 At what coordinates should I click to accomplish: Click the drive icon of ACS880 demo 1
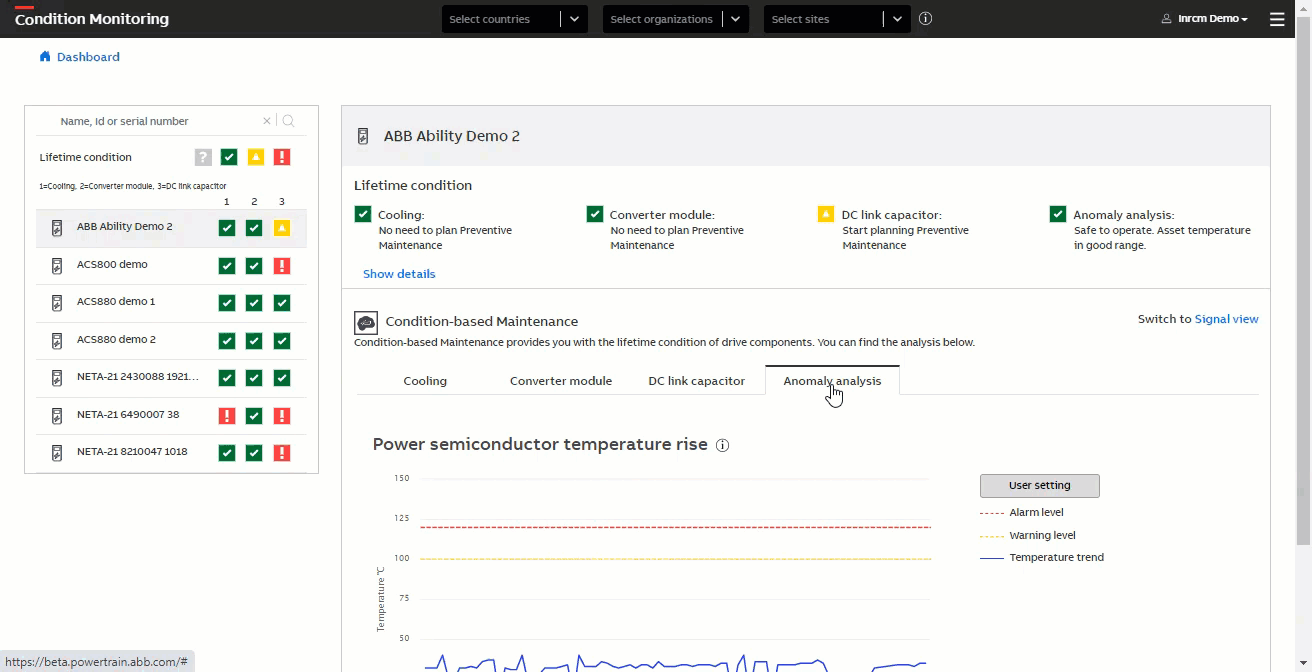click(57, 302)
